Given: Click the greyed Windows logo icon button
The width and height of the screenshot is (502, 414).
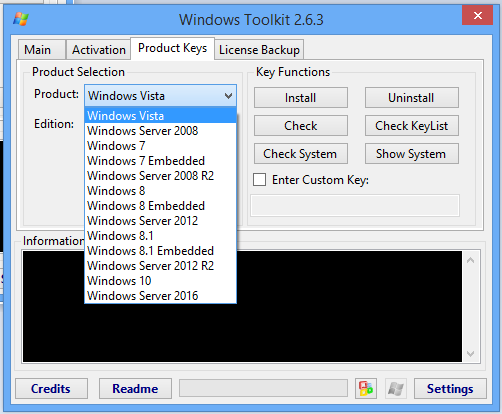Looking at the screenshot, I should pos(396,388).
